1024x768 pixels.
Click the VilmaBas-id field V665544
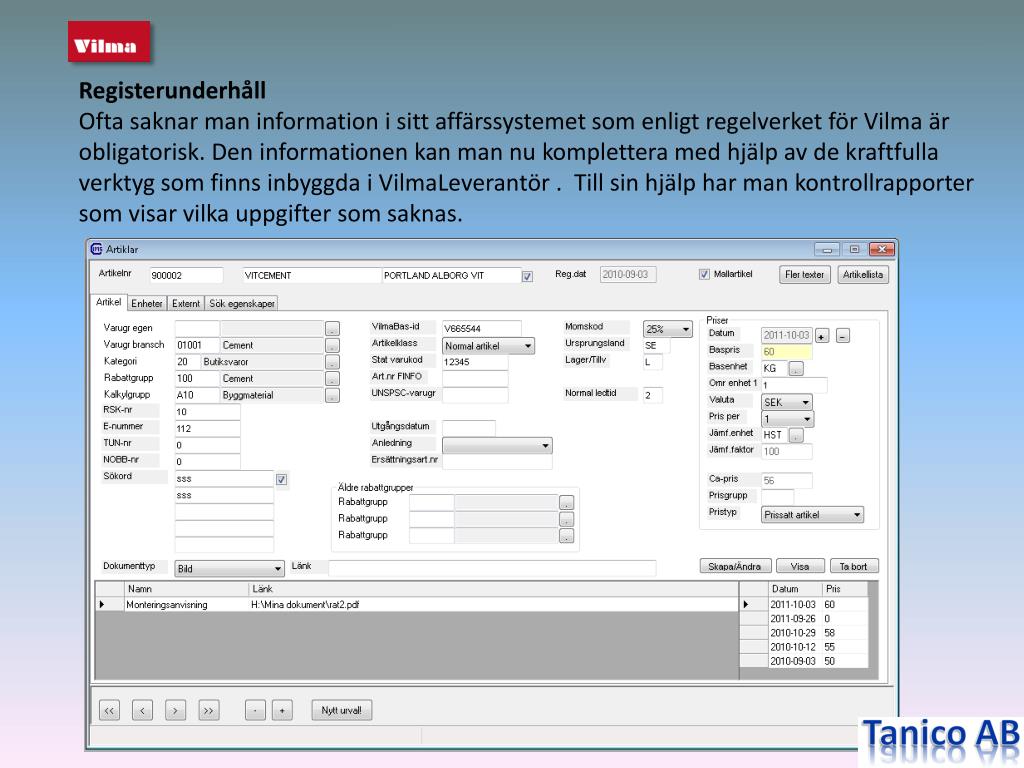pos(481,328)
